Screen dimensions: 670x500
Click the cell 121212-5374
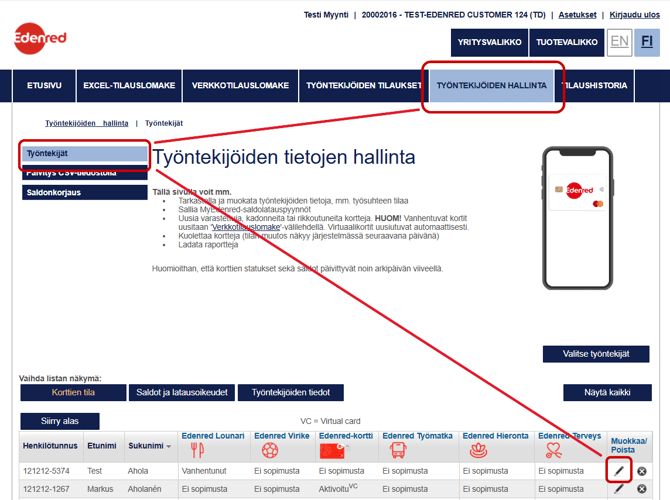click(46, 471)
